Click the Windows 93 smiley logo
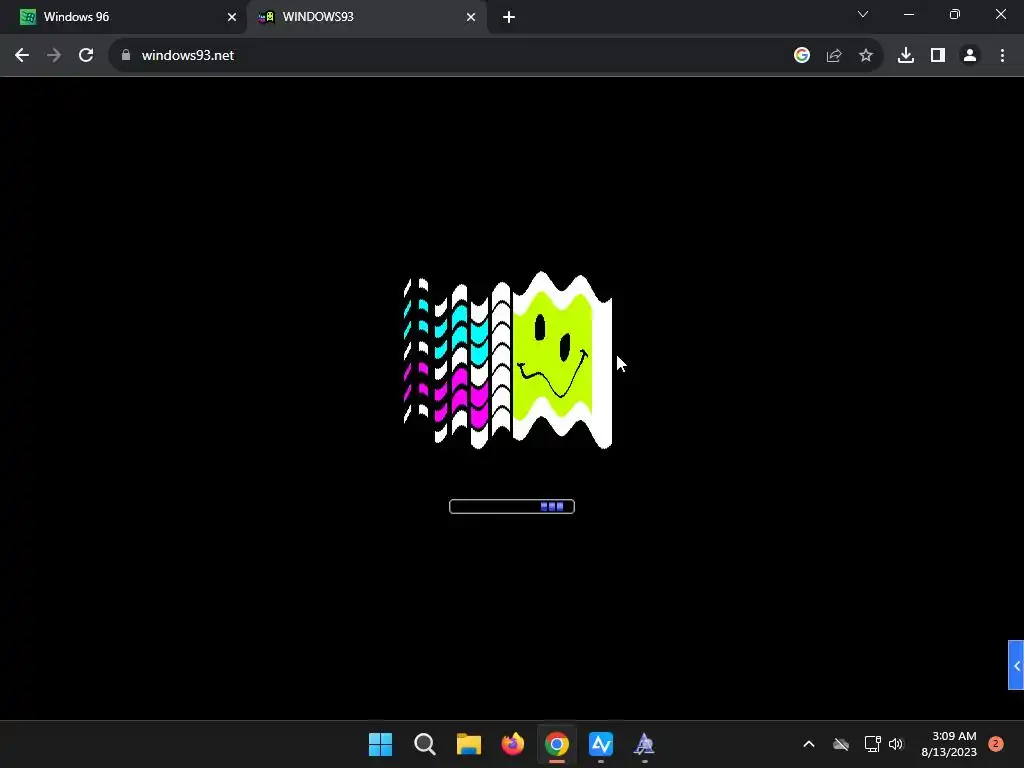The image size is (1024, 768). point(508,360)
